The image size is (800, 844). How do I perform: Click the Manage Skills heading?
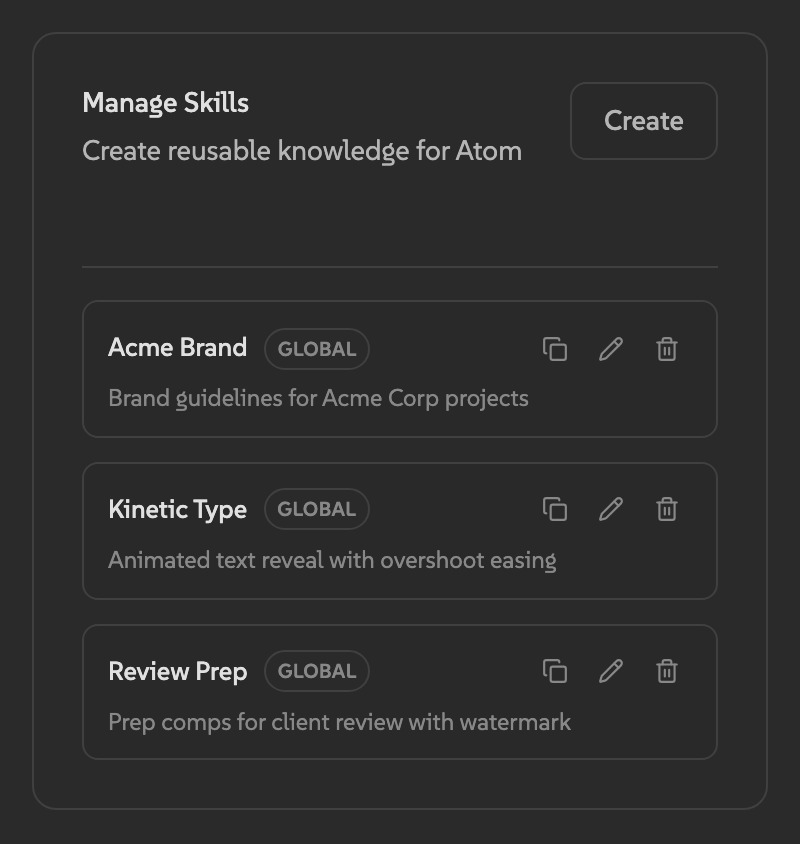pos(165,103)
